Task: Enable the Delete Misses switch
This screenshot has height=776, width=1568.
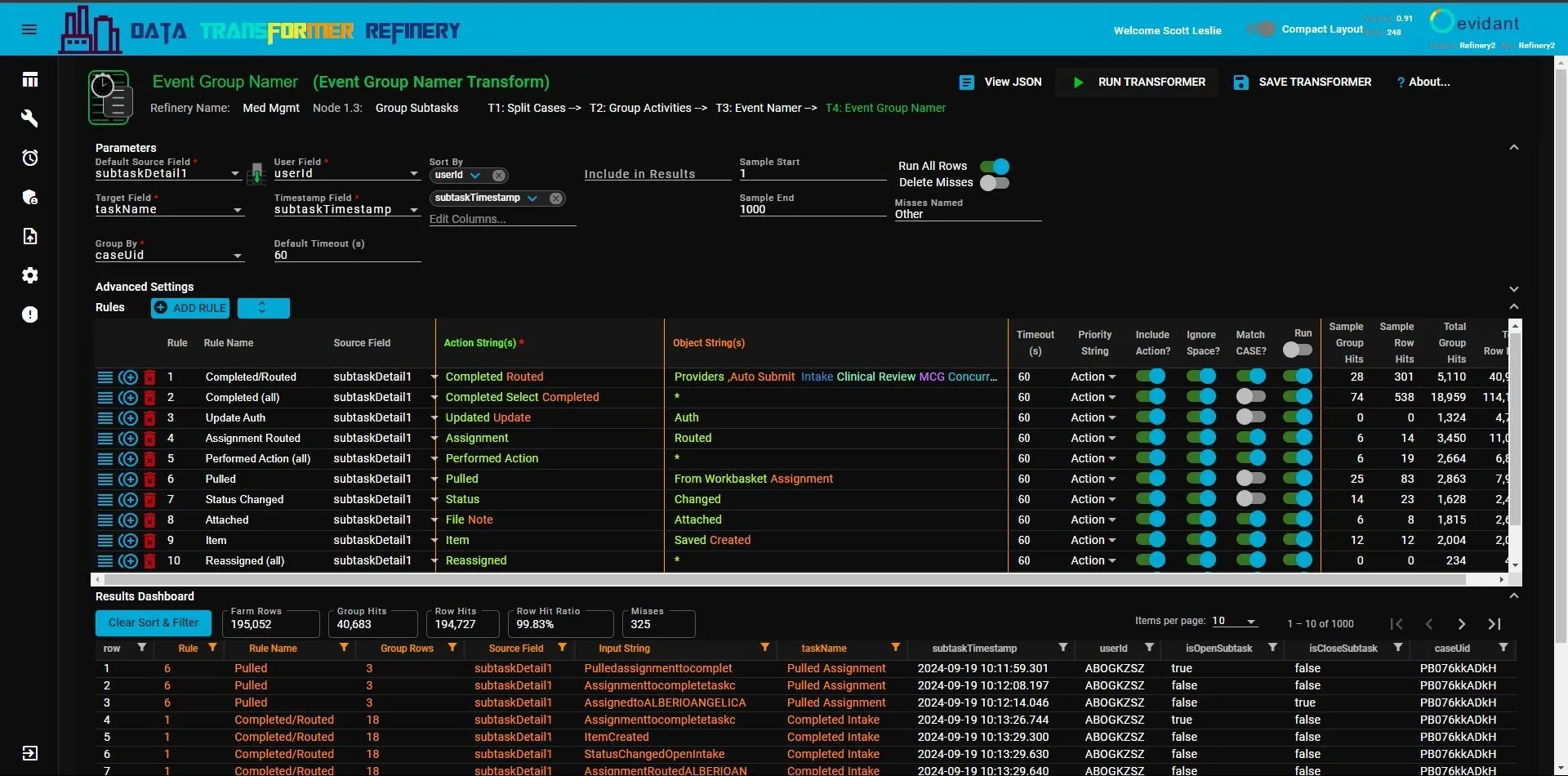Action: 995,183
